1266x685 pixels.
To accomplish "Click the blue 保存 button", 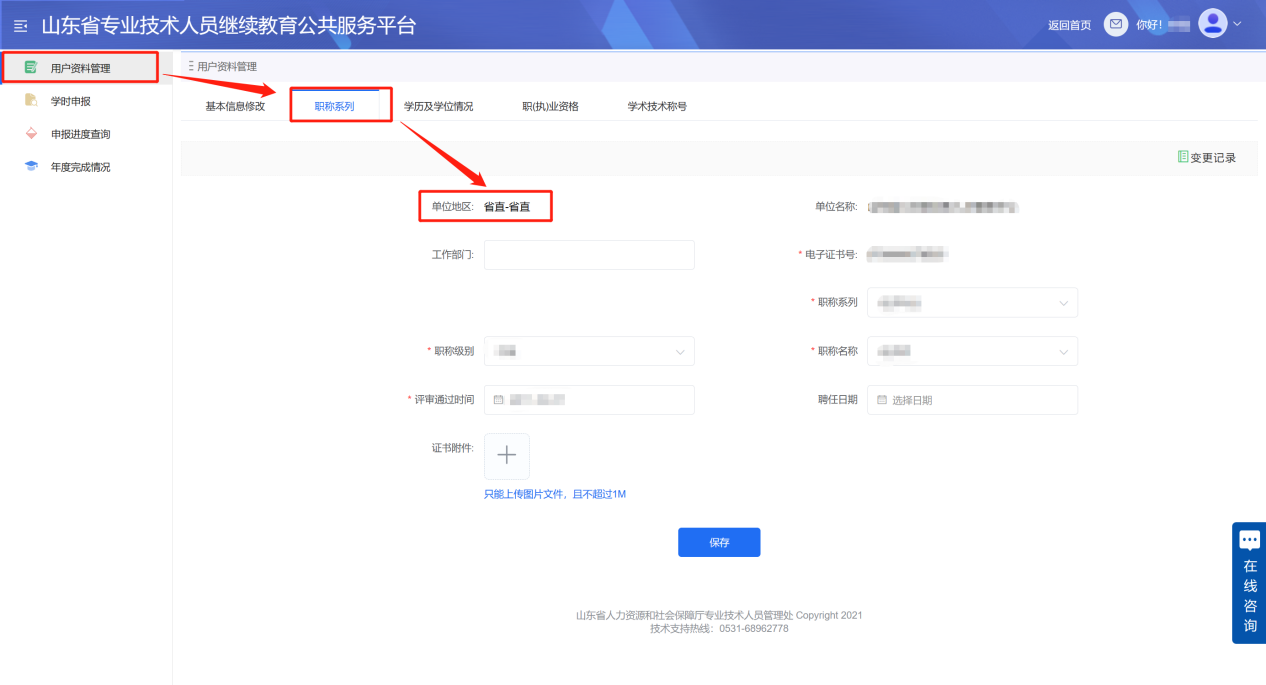I will coord(719,542).
